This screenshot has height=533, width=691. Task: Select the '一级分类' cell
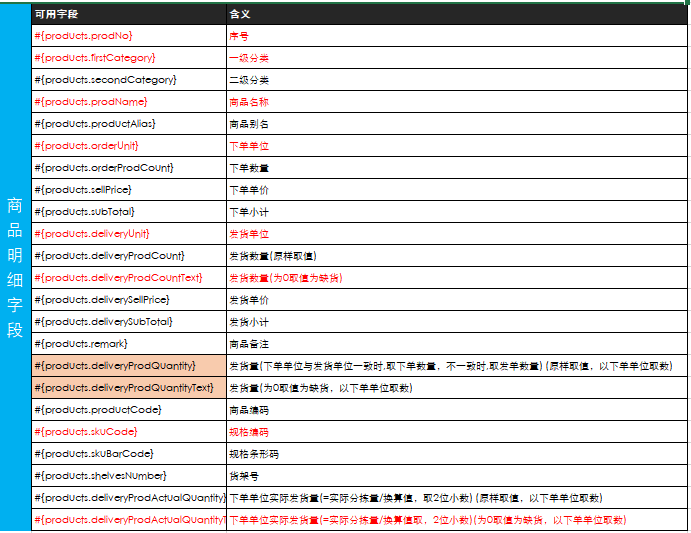(x=457, y=58)
